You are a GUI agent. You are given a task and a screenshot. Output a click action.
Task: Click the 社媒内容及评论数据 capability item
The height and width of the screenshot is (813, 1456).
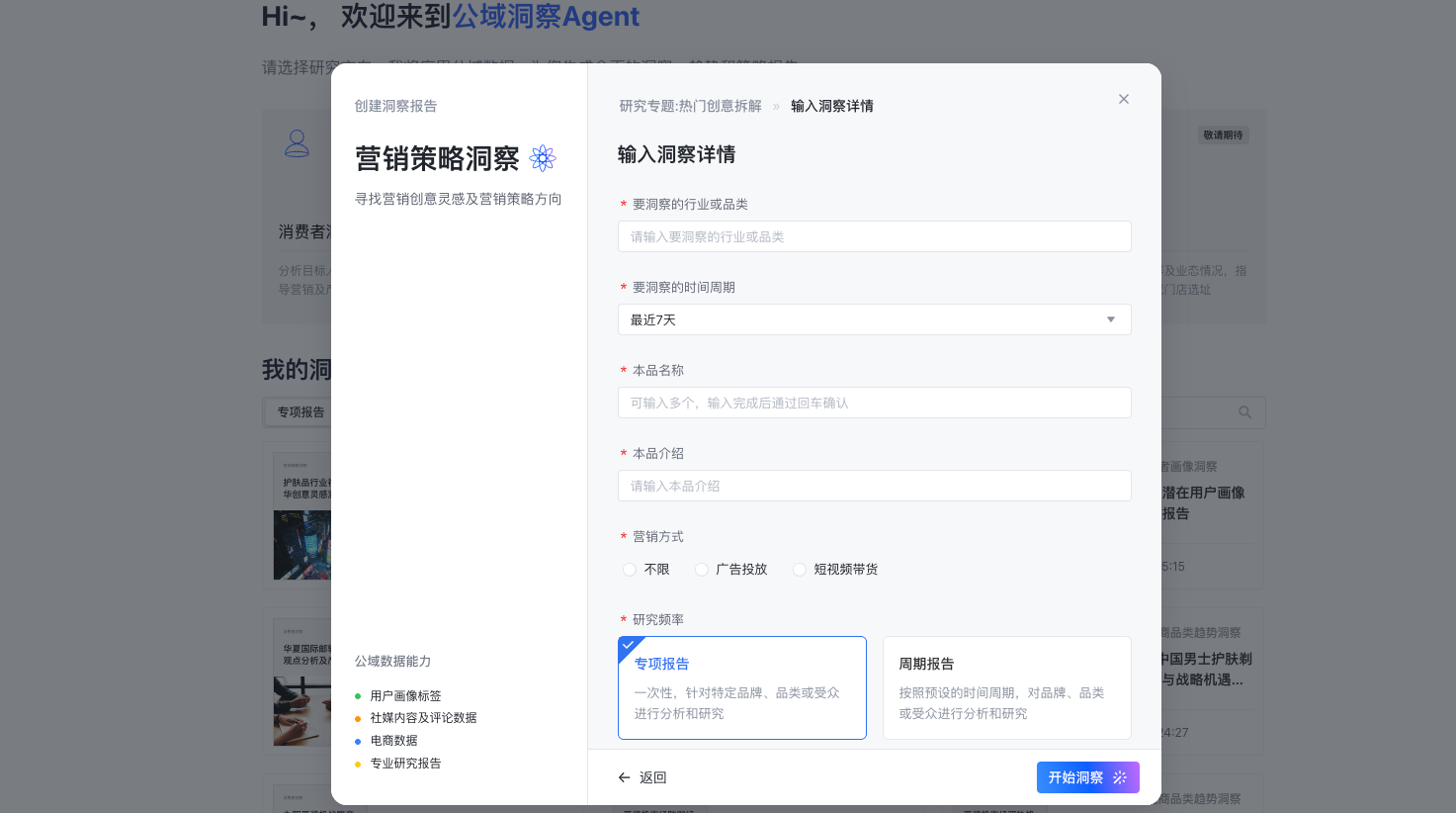423,718
